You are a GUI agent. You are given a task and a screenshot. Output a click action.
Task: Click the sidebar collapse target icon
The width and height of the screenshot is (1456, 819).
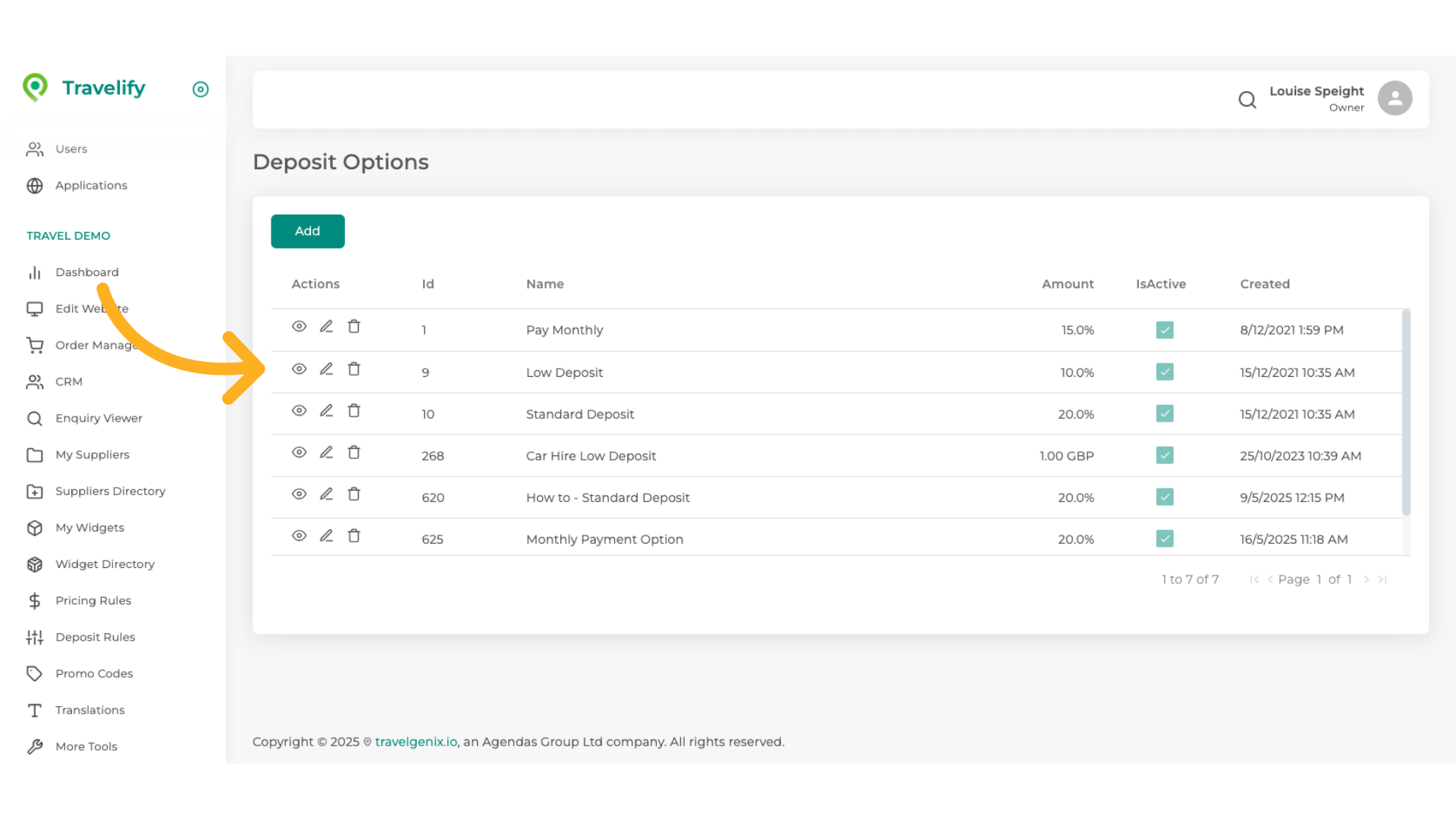(x=200, y=89)
